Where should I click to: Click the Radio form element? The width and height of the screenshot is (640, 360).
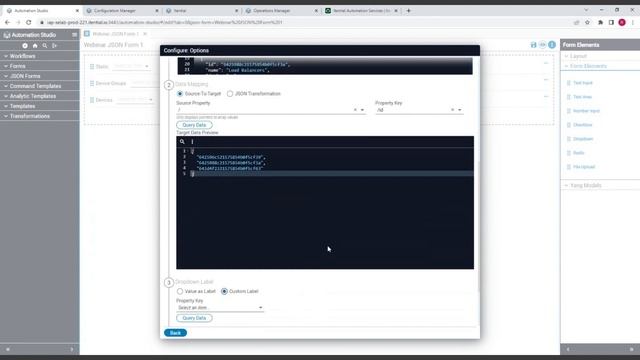(x=578, y=153)
